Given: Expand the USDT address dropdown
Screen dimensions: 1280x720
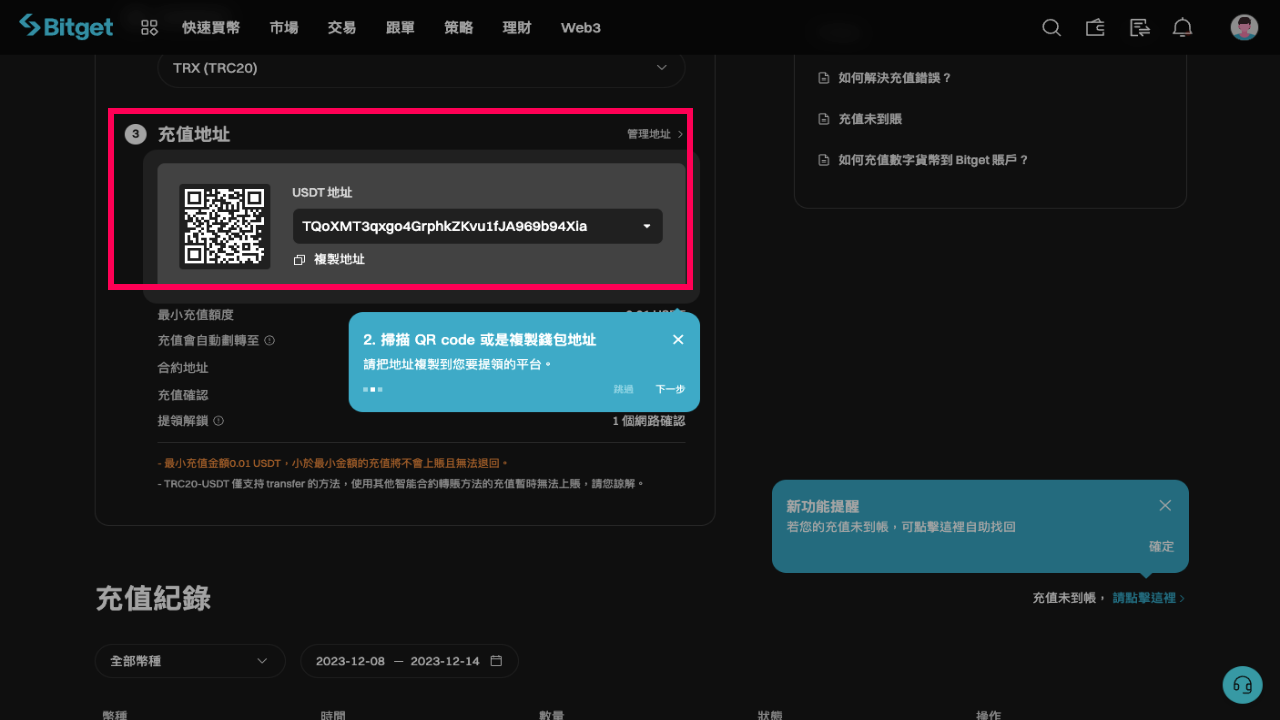Looking at the screenshot, I should click(477, 226).
